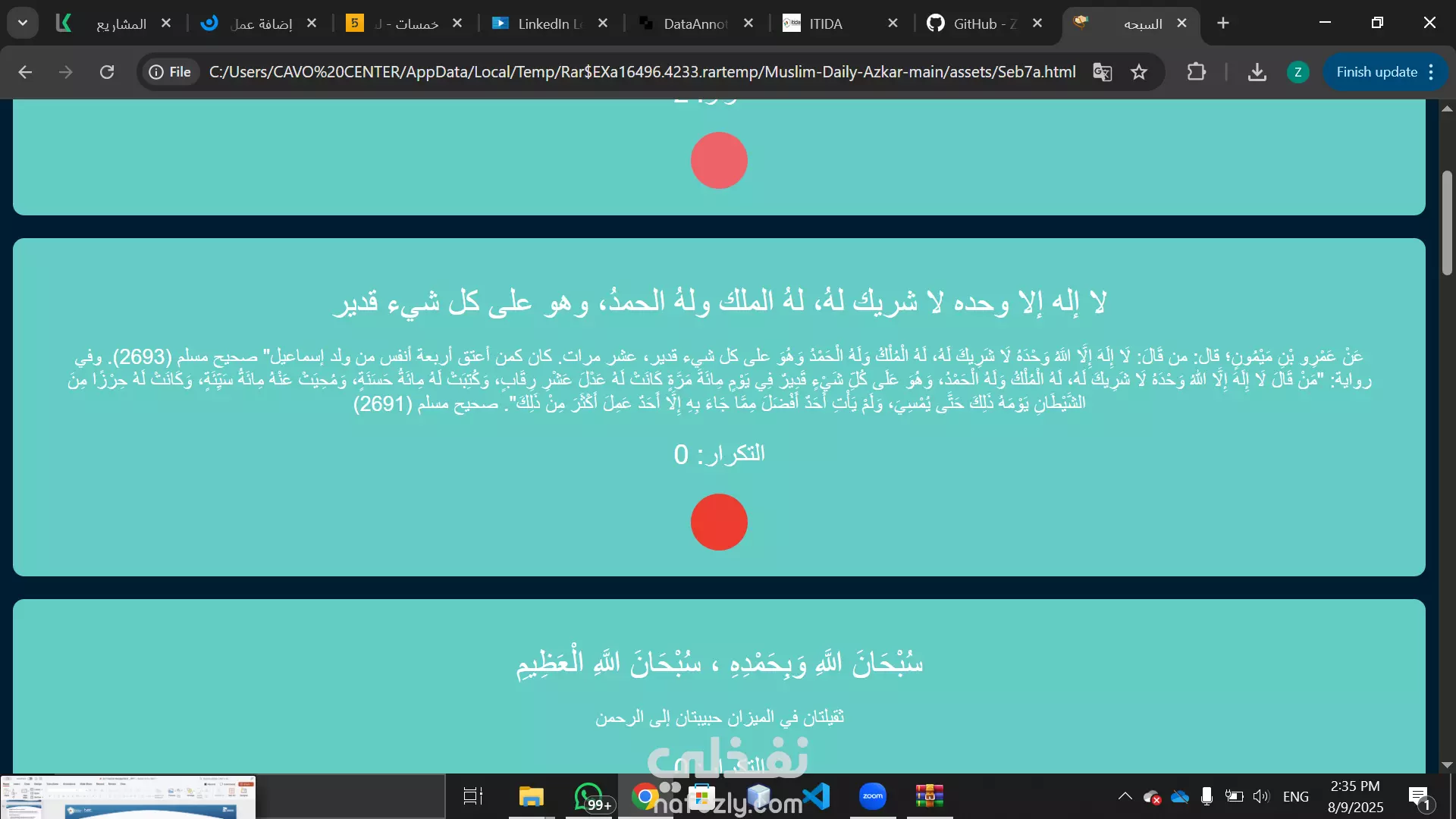The image size is (1456, 819).
Task: Open Google Chrome from taskbar
Action: pos(645,796)
